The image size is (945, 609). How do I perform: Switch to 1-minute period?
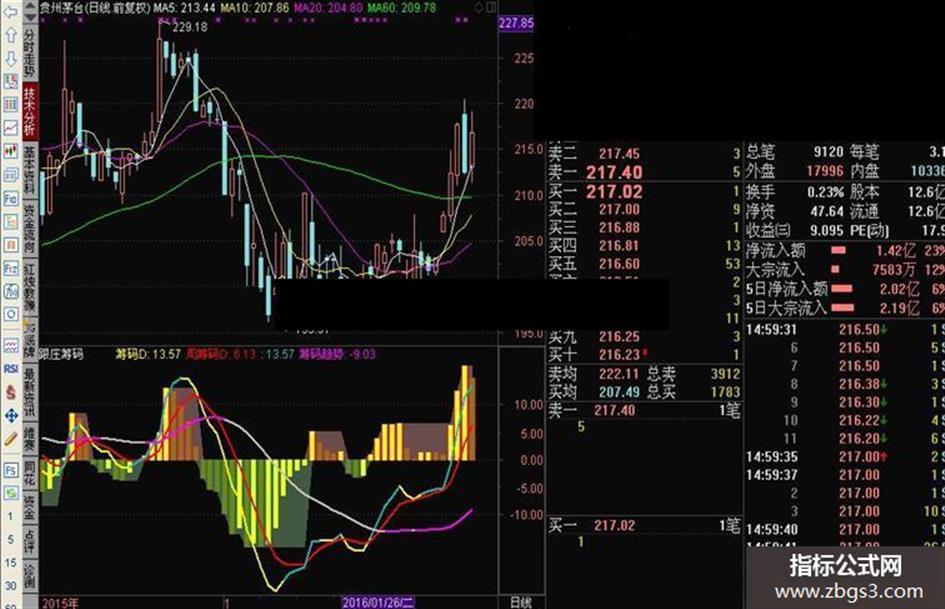10,517
